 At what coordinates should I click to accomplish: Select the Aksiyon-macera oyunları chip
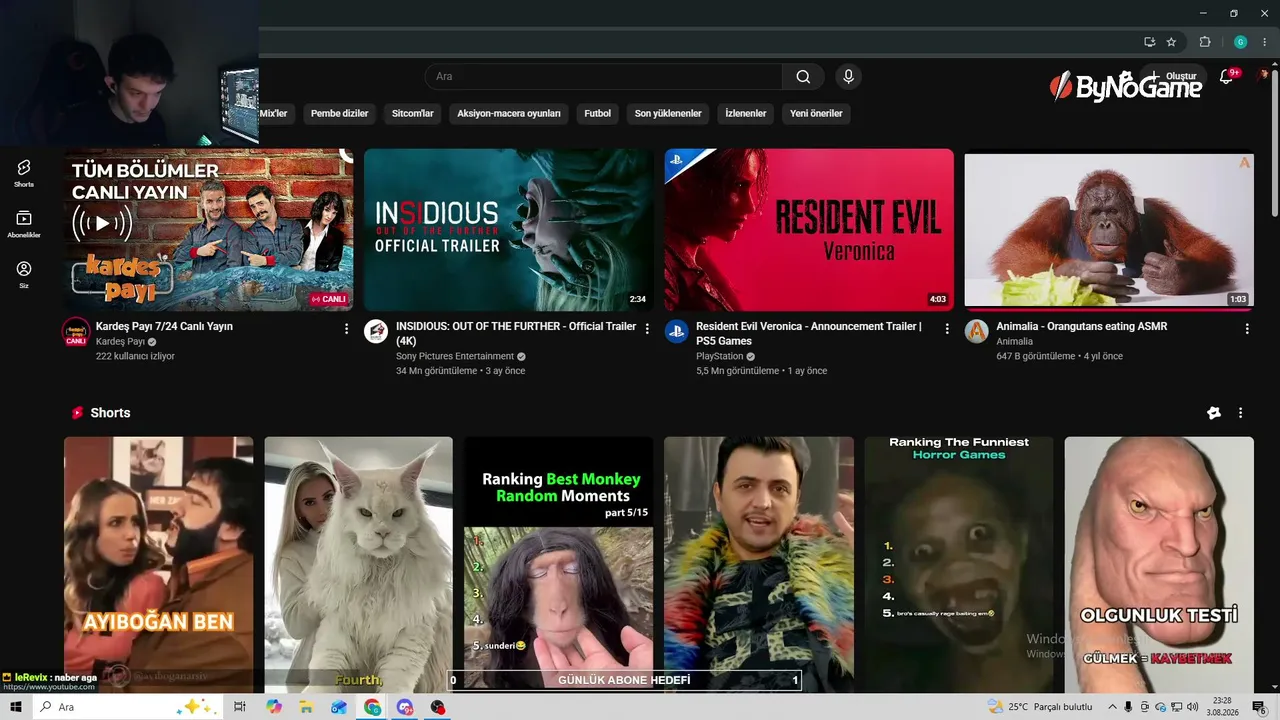509,113
